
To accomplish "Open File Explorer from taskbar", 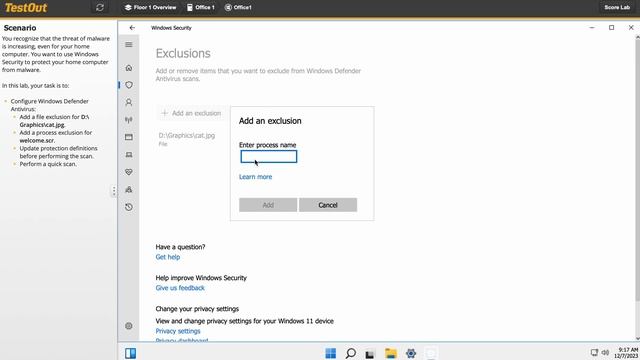I will coord(391,353).
